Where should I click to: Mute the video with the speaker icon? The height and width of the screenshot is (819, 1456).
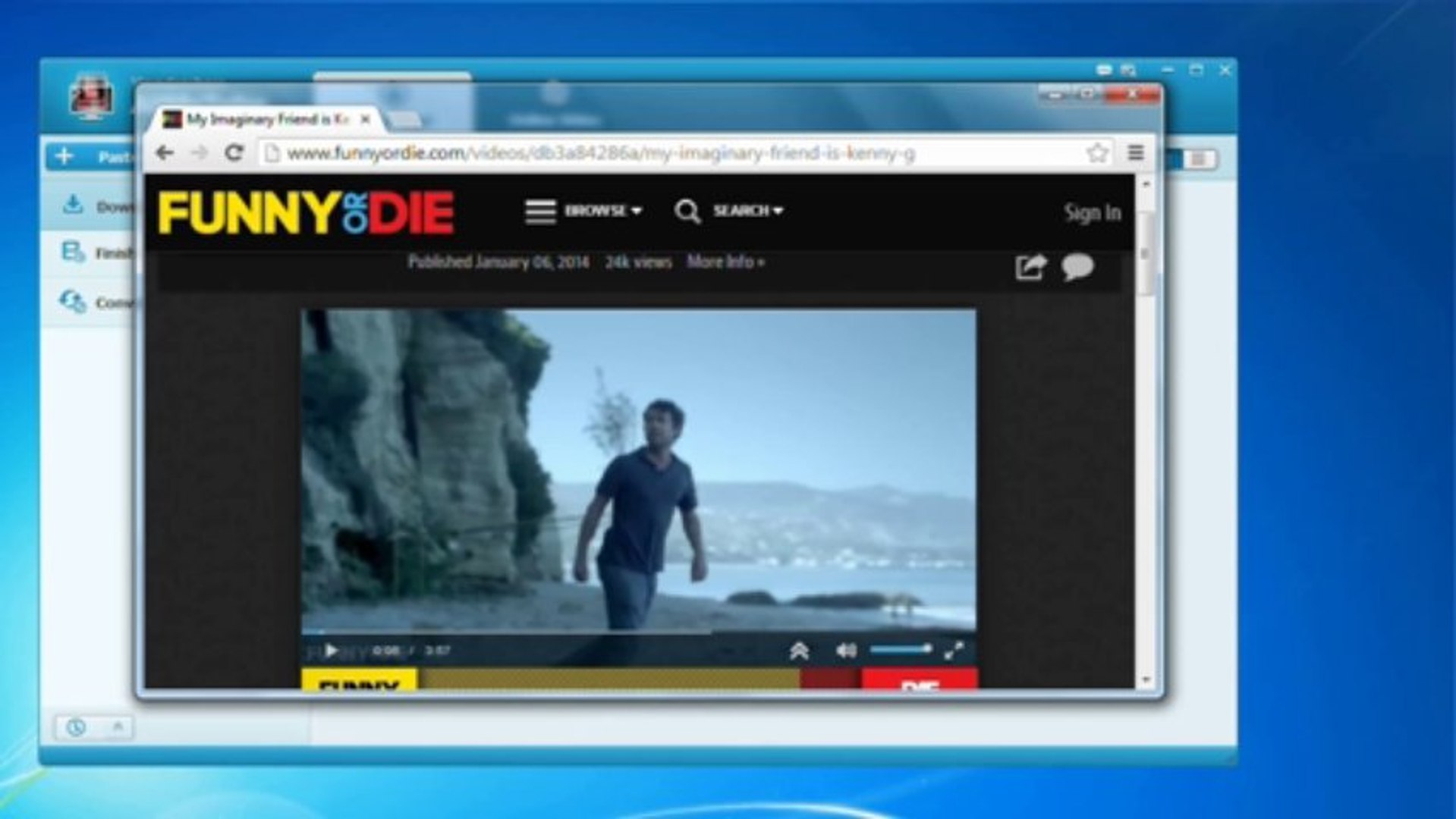846,651
